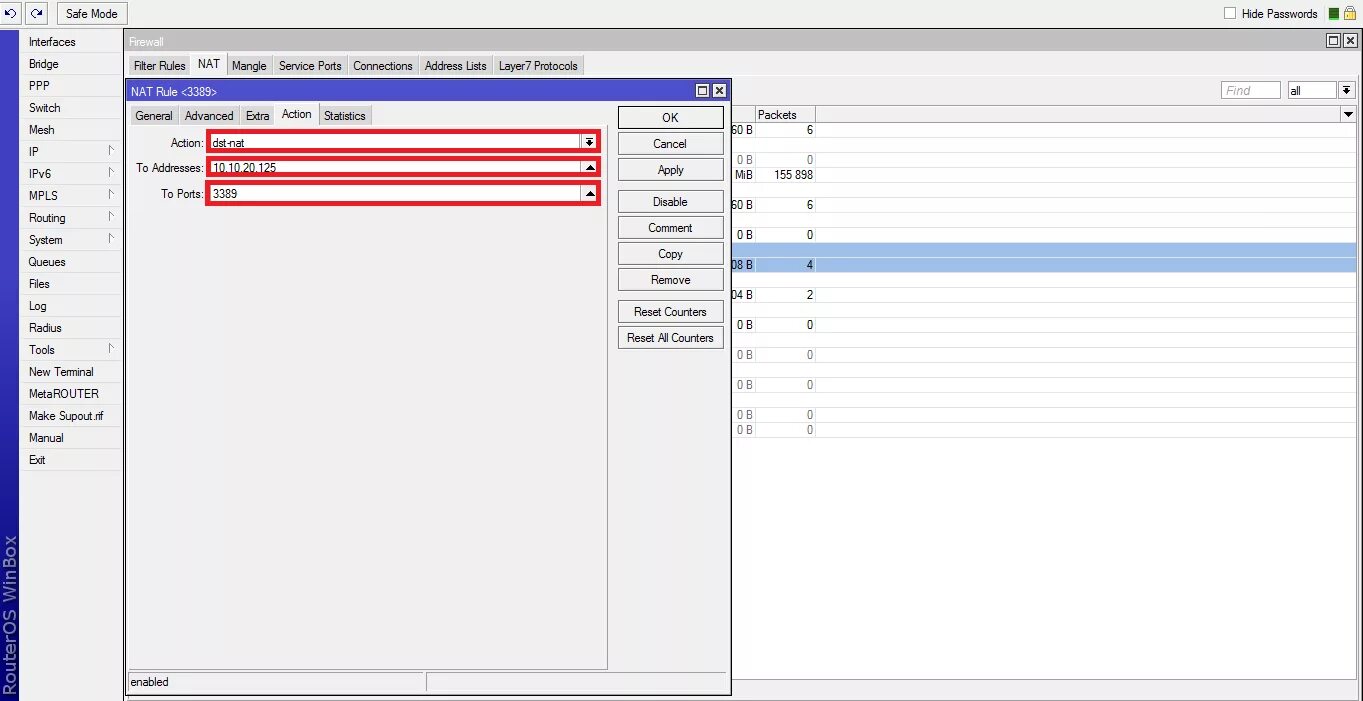This screenshot has height=701, width=1363.
Task: Click the Remove button
Action: point(670,280)
